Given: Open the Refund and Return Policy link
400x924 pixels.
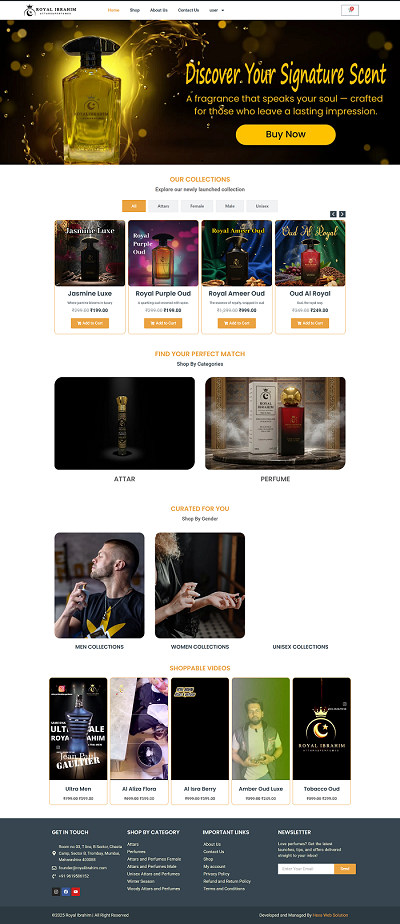Looking at the screenshot, I should click(227, 881).
